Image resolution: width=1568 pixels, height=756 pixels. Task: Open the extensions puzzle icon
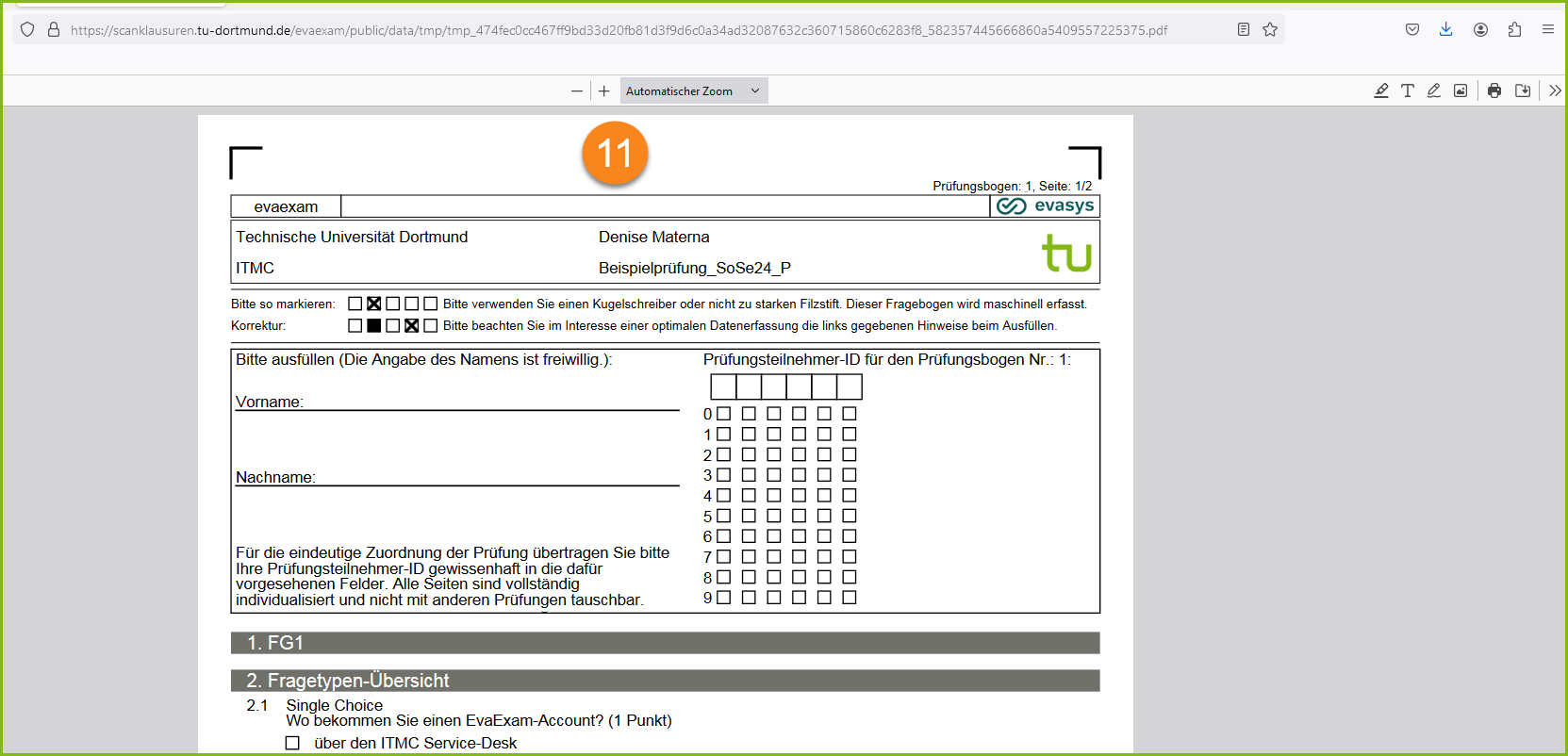pos(1514,29)
